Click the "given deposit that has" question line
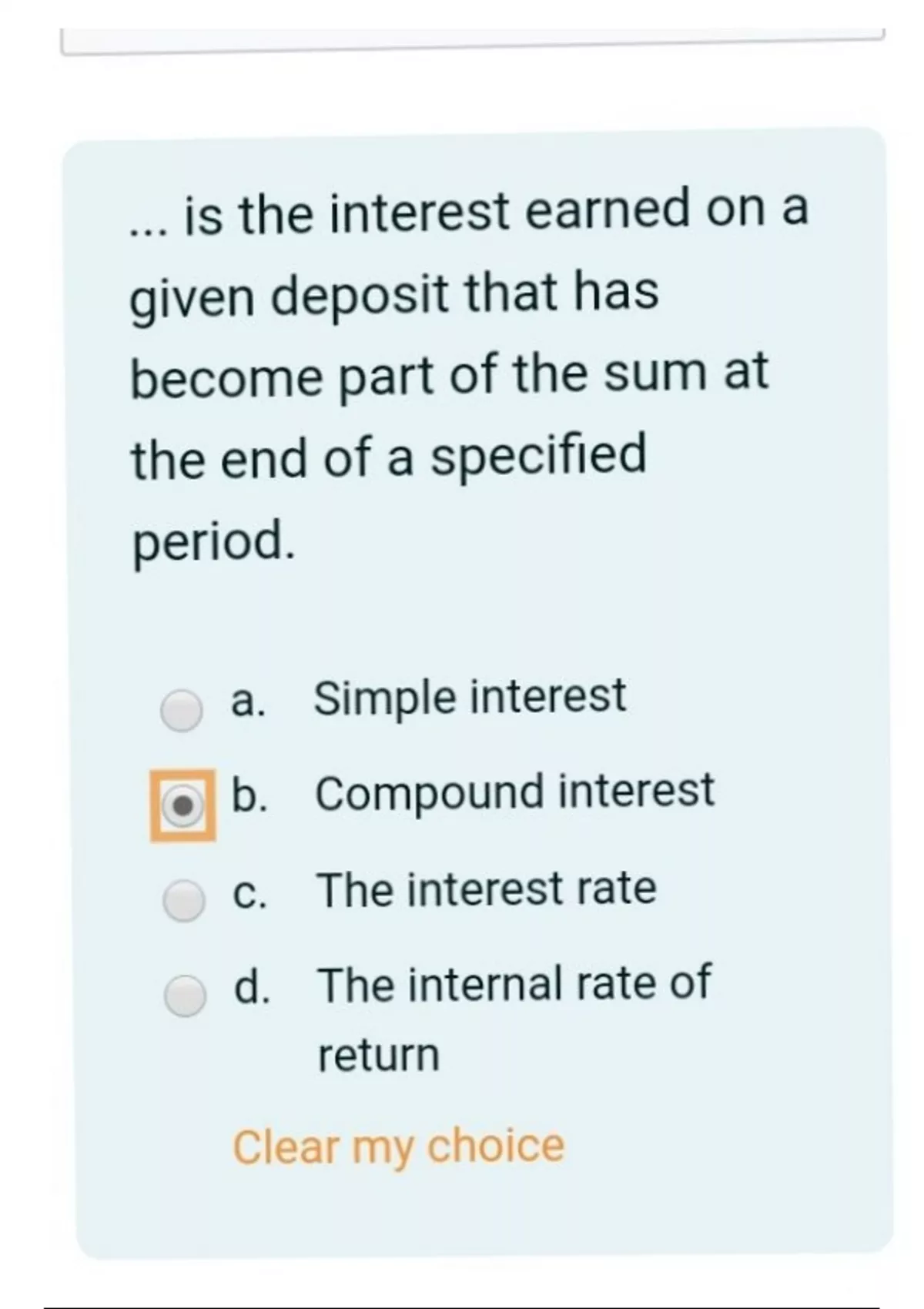The width and height of the screenshot is (924, 1309). point(394,294)
